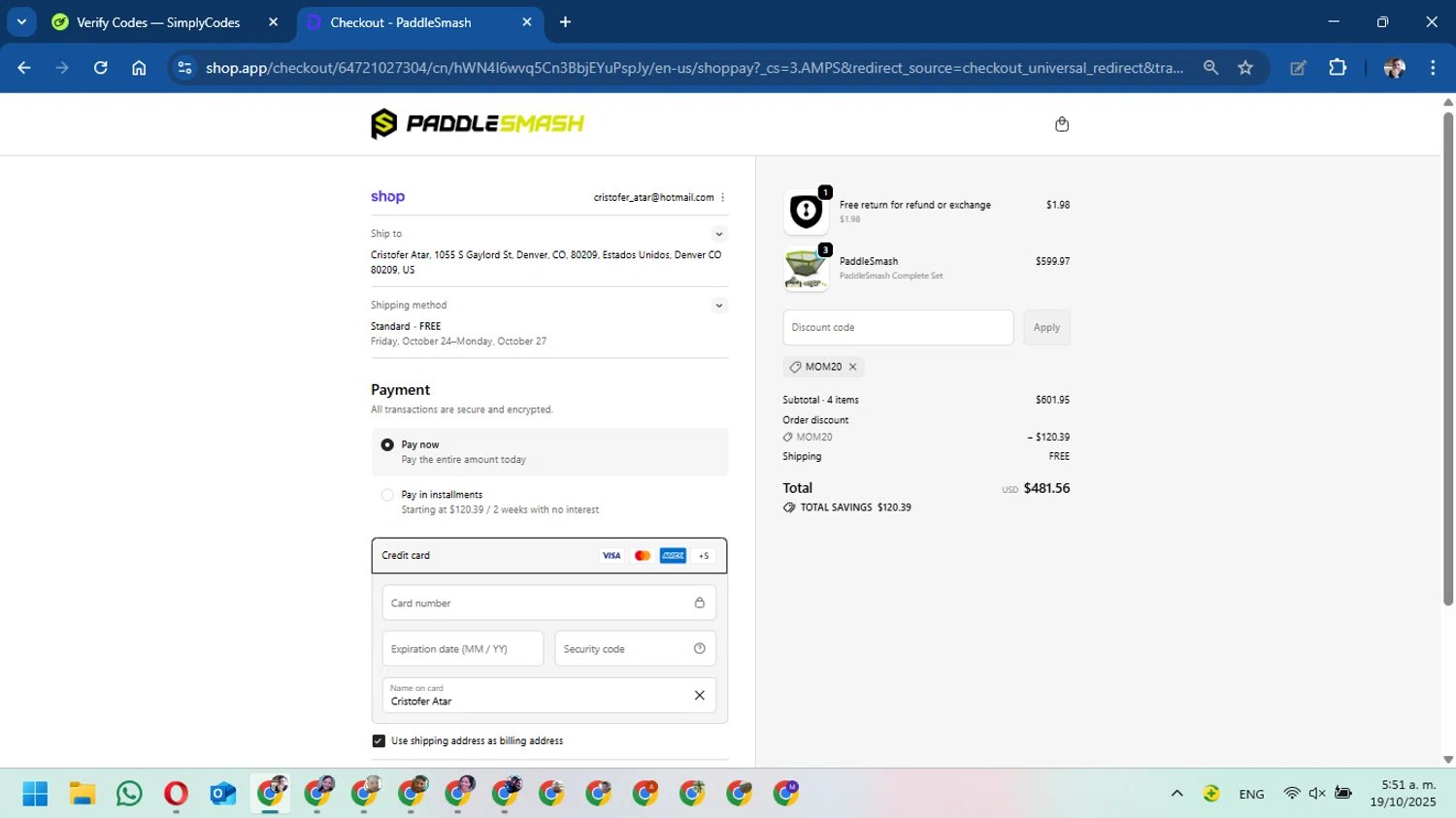The height and width of the screenshot is (818, 1456).
Task: Open the Chrome three-dot menu
Action: (1433, 68)
